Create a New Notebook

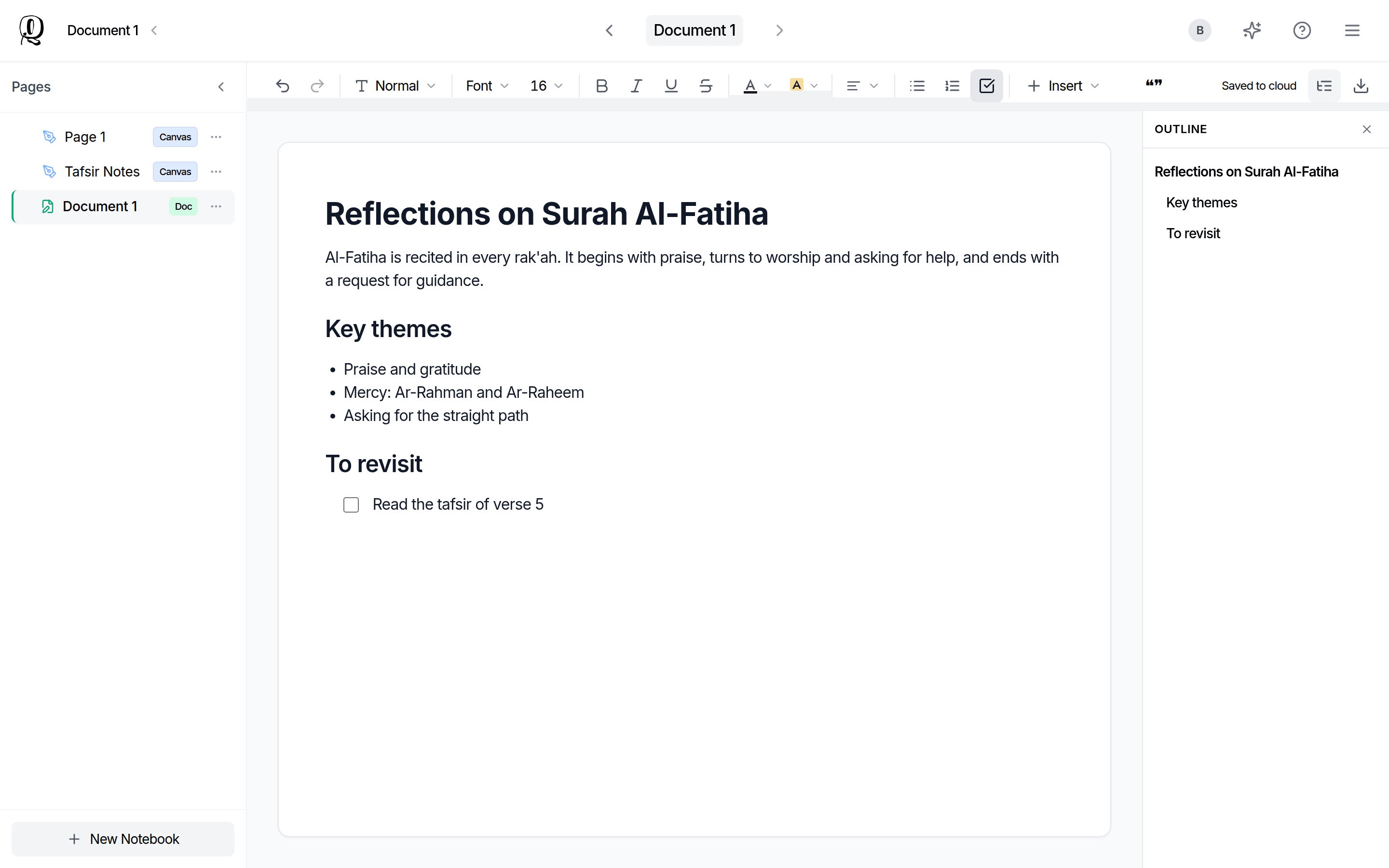point(123,839)
